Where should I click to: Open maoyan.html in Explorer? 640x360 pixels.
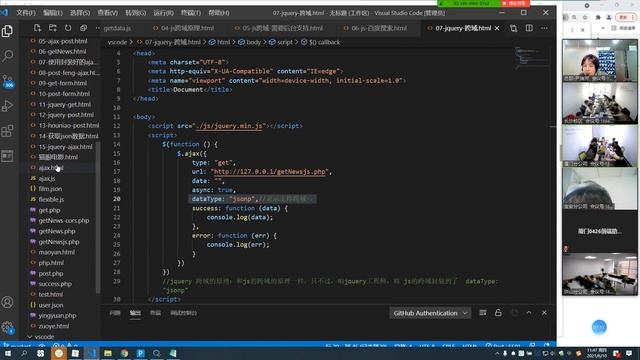[56, 252]
